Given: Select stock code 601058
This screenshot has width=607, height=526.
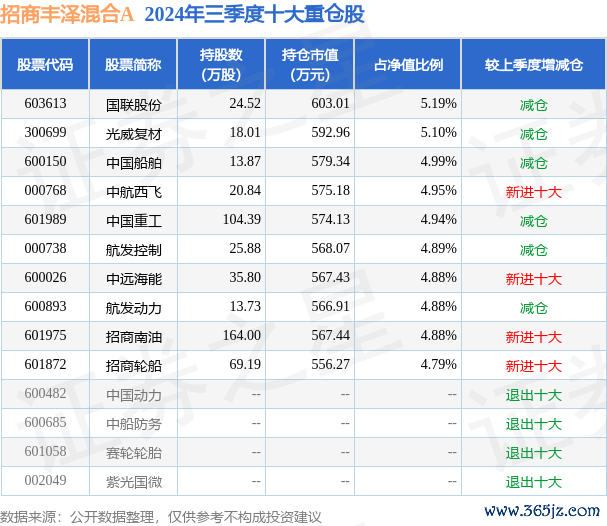Looking at the screenshot, I should point(45,452).
